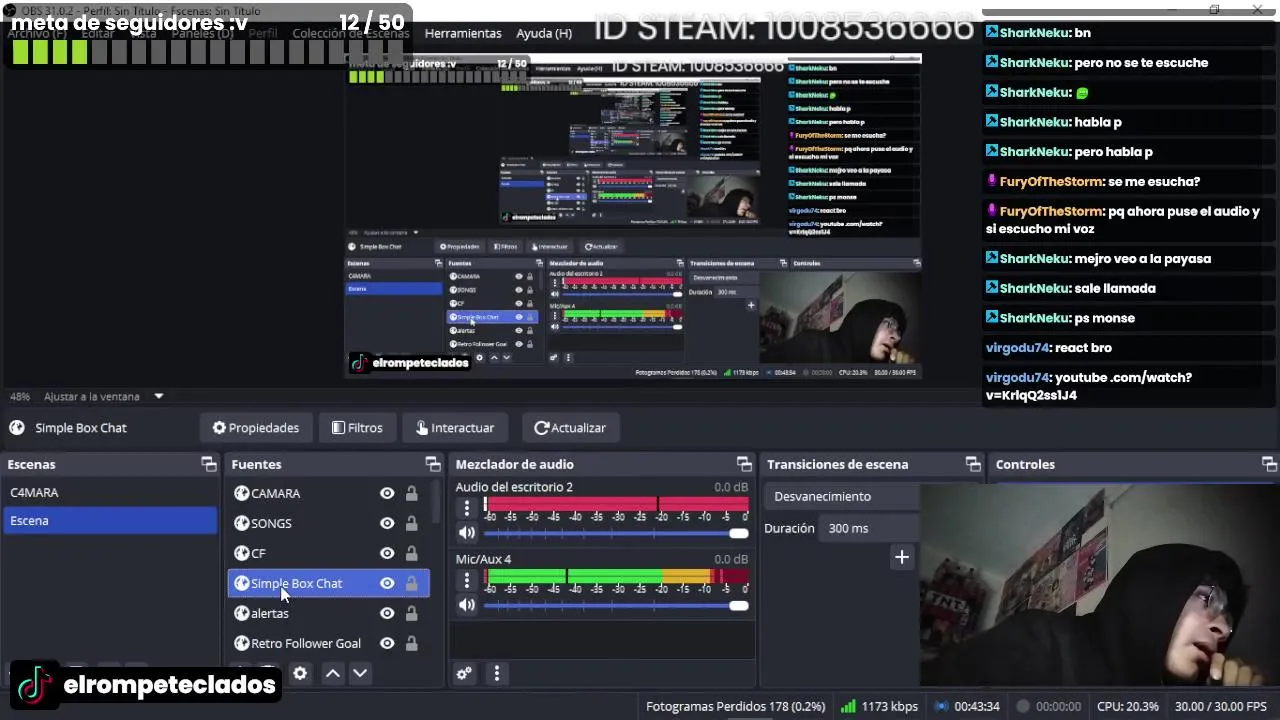
Task: Click source icon next to Simple Box Chat toolbar label
Action: tap(17, 428)
